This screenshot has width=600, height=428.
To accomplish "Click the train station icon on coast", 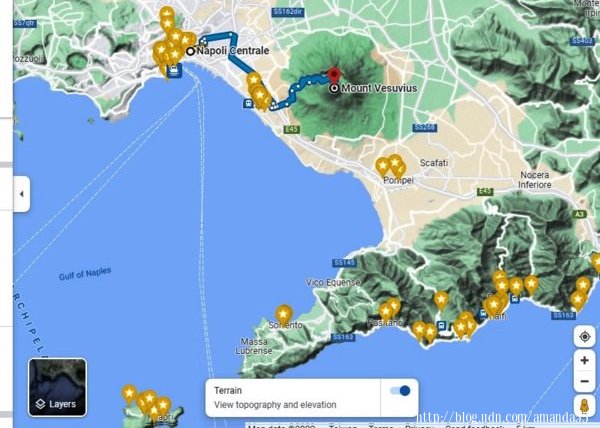I will tap(248, 103).
